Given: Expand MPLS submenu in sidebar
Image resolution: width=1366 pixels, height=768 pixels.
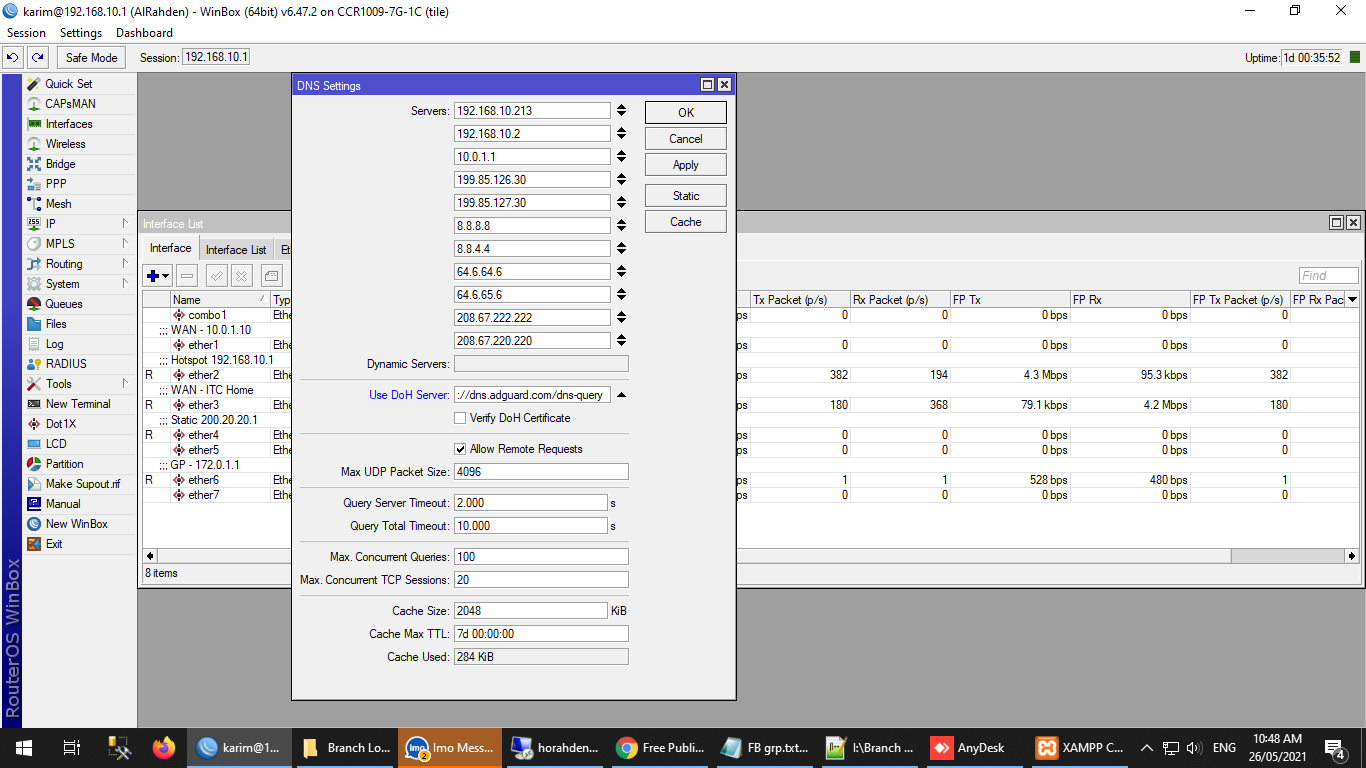Looking at the screenshot, I should click(x=125, y=244).
